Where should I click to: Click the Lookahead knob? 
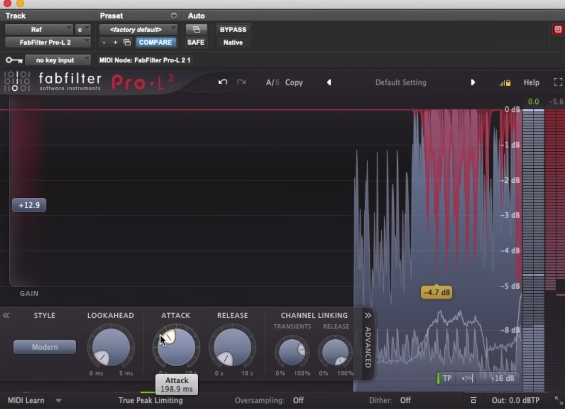coord(111,347)
